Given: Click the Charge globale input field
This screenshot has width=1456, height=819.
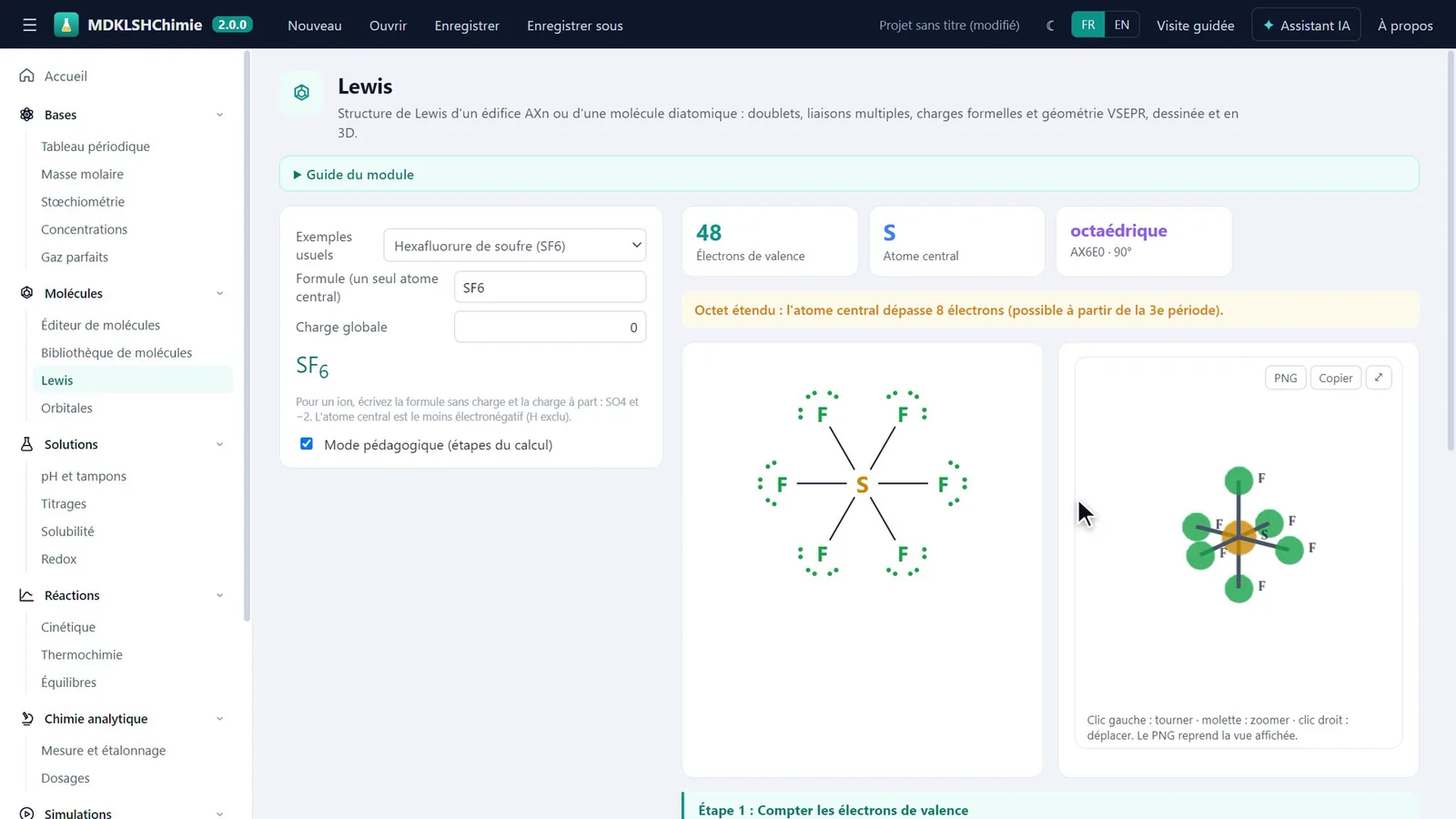Looking at the screenshot, I should point(550,328).
